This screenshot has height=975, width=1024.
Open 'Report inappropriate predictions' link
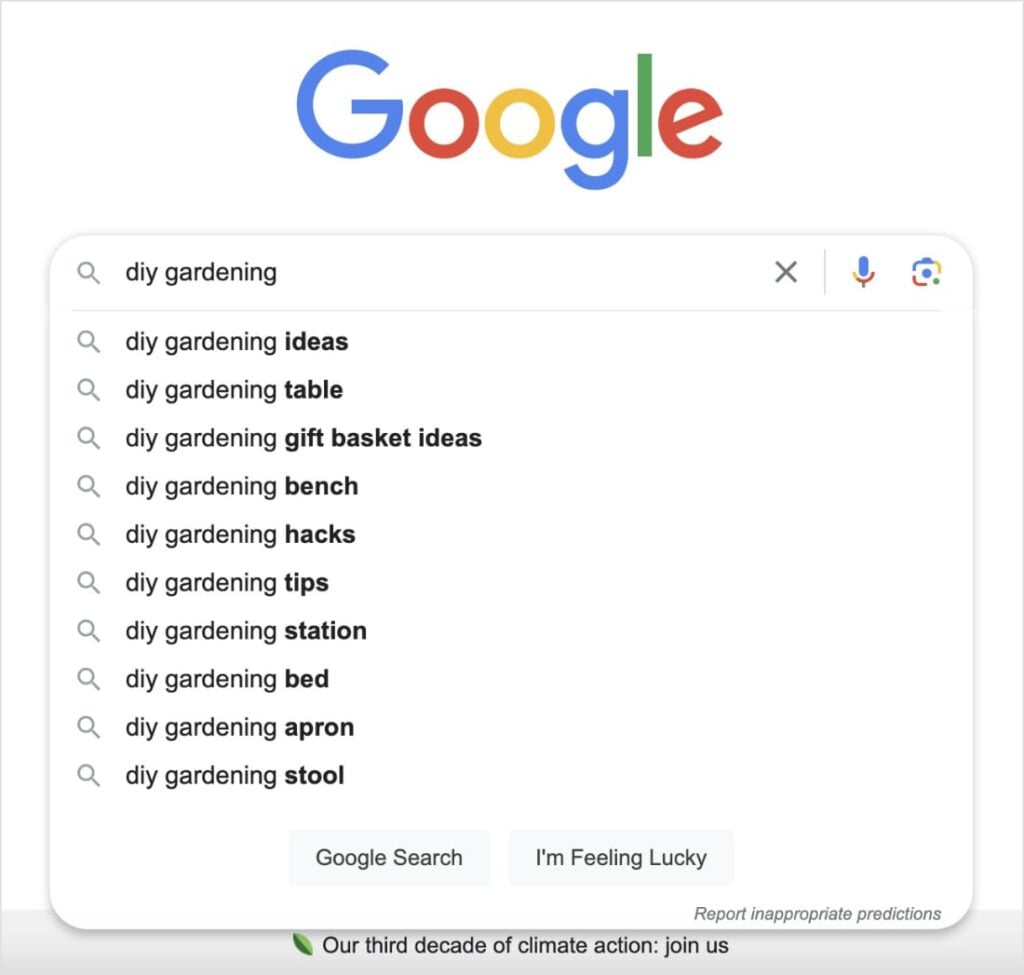click(x=817, y=913)
